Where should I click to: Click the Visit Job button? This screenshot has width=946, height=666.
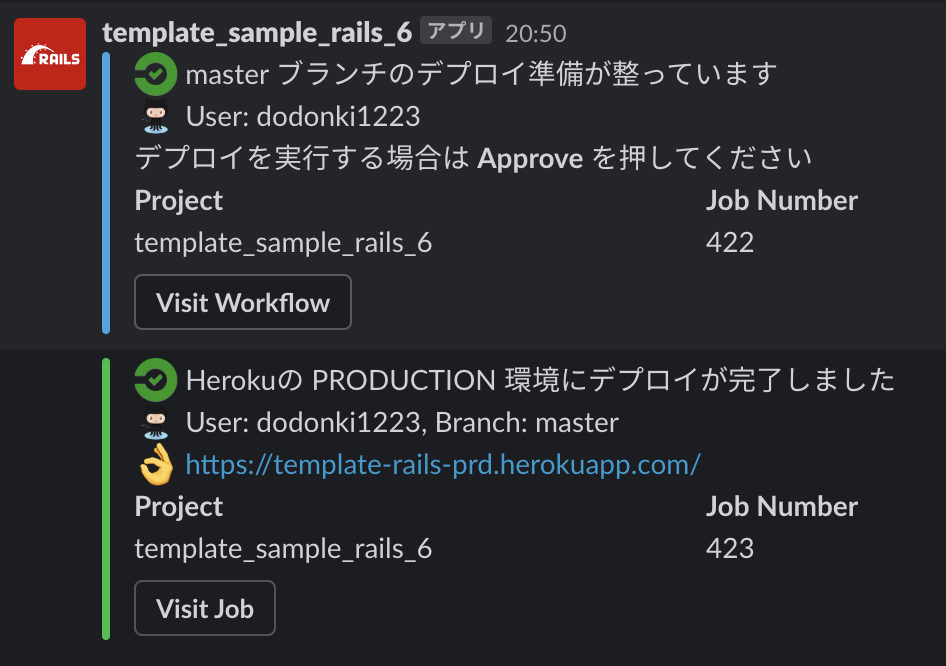coord(205,608)
